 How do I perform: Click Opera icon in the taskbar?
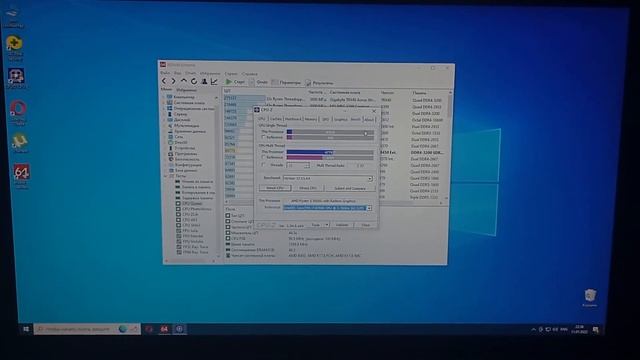tap(149, 329)
